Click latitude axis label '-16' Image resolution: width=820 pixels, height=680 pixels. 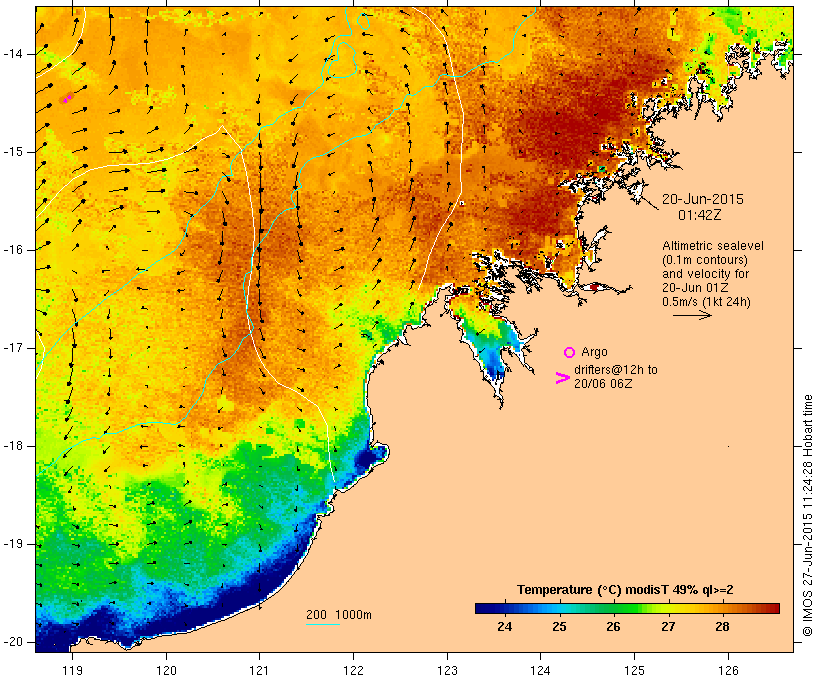coord(13,250)
